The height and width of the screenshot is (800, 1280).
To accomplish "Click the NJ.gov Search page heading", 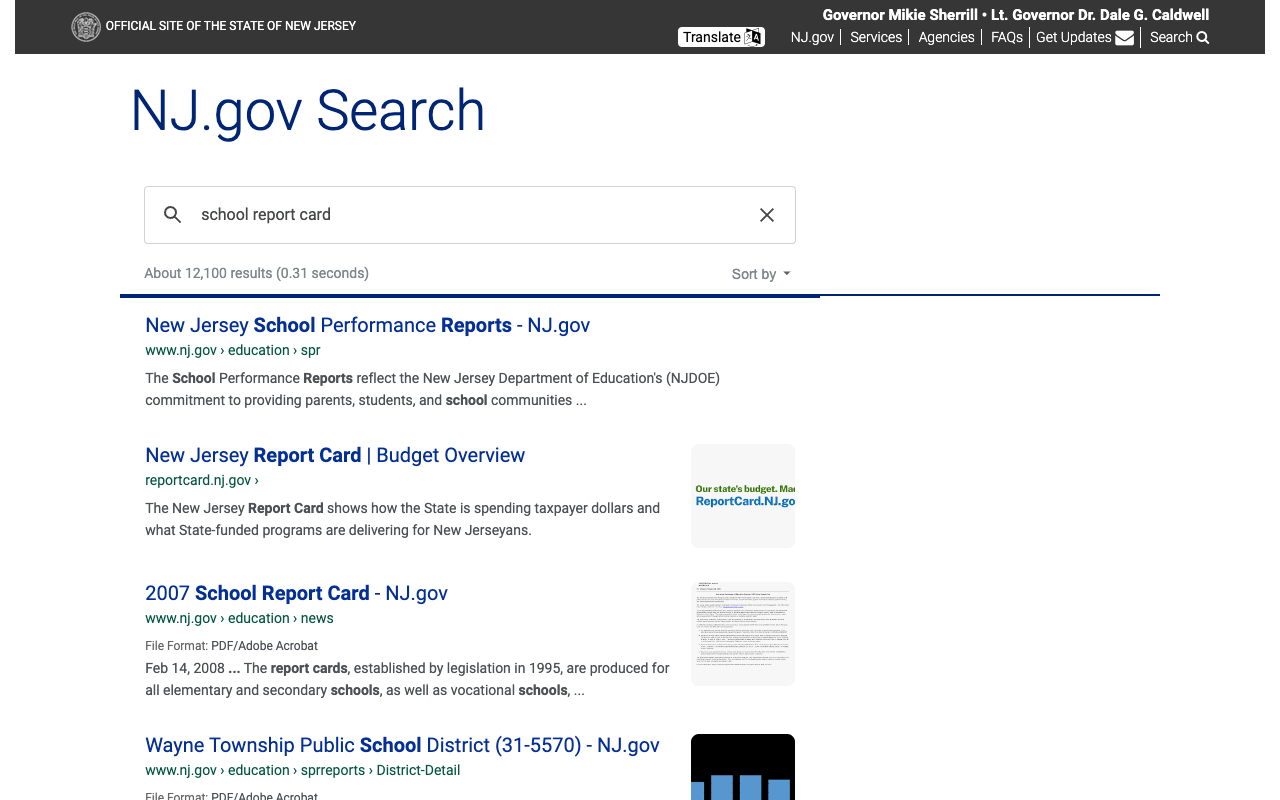I will [308, 110].
